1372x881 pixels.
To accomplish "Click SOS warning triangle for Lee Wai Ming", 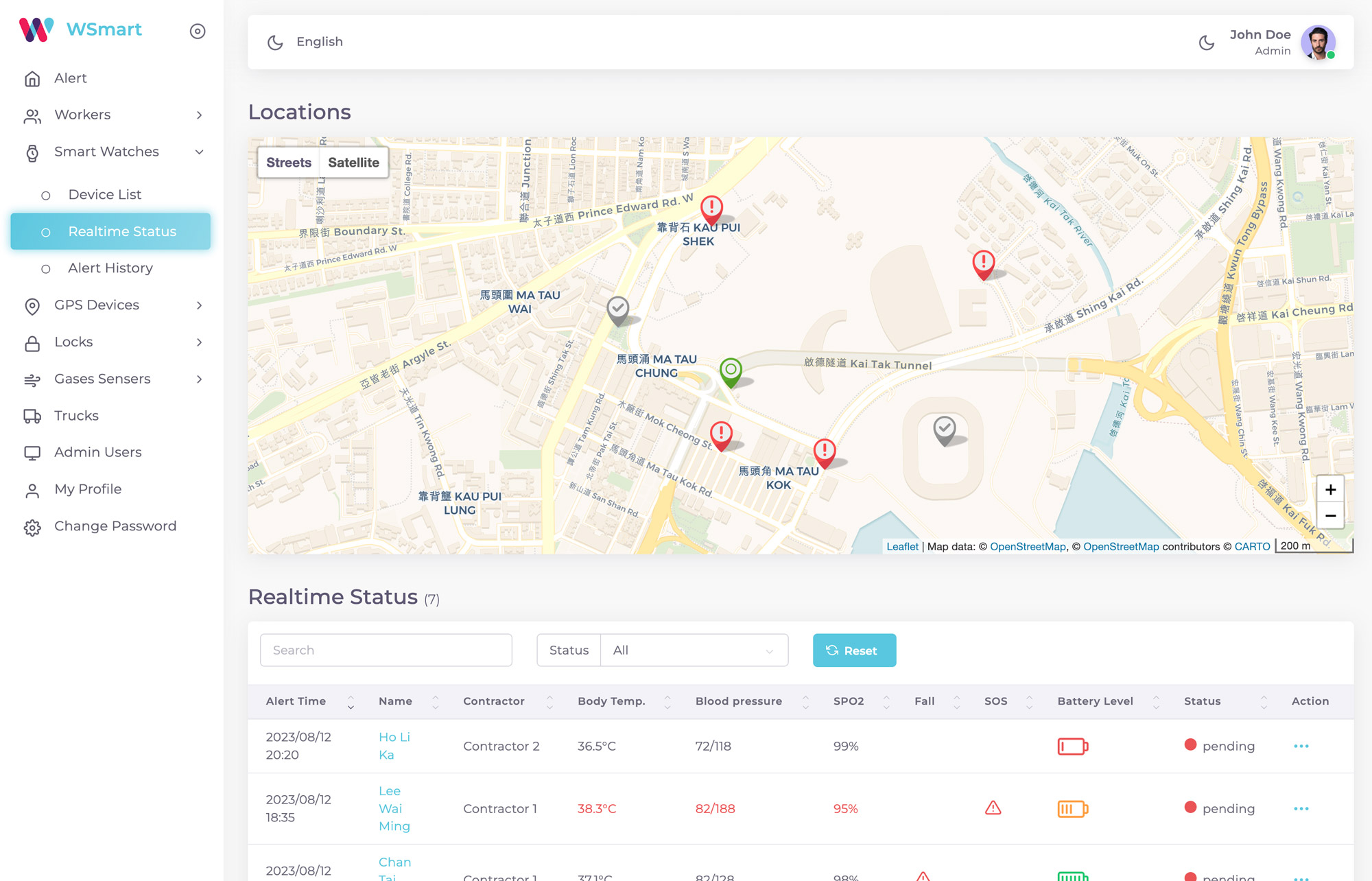I will tap(993, 808).
